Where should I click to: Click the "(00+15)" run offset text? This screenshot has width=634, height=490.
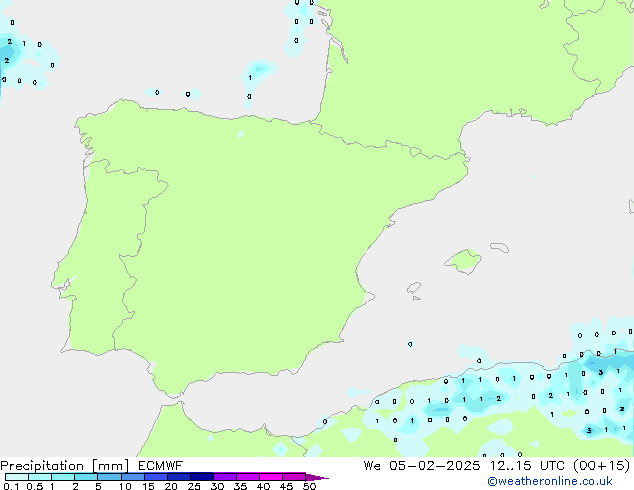[x=602, y=466]
